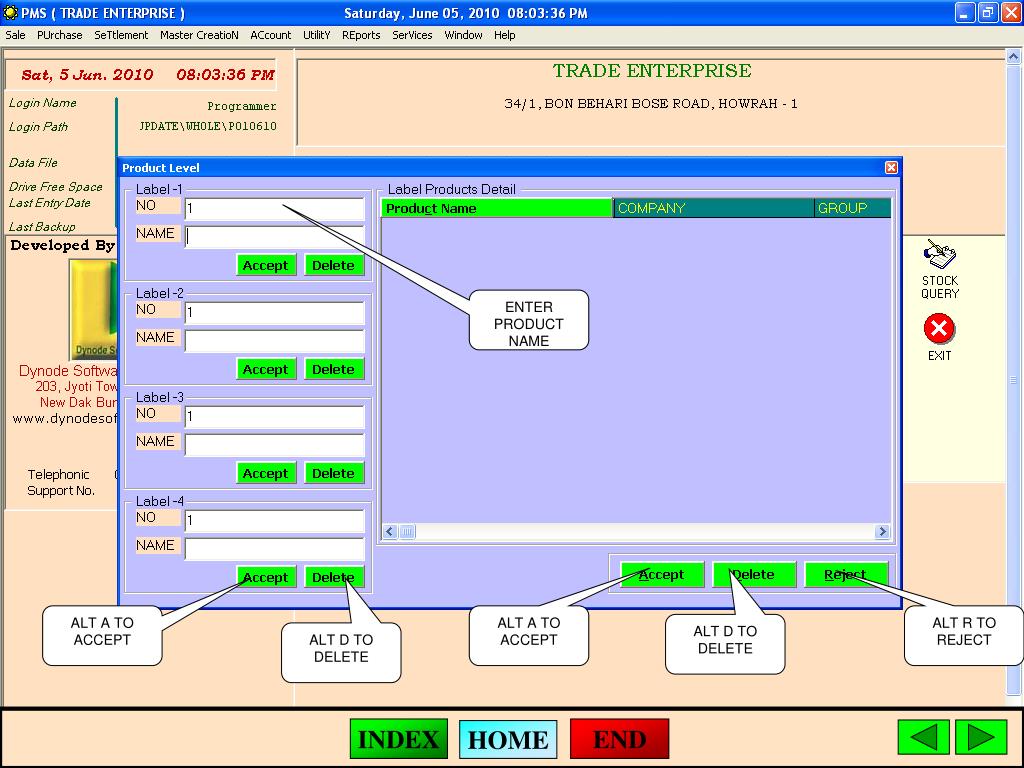Screen dimensions: 1024x768
Task: Click the Reject button
Action: pos(846,575)
